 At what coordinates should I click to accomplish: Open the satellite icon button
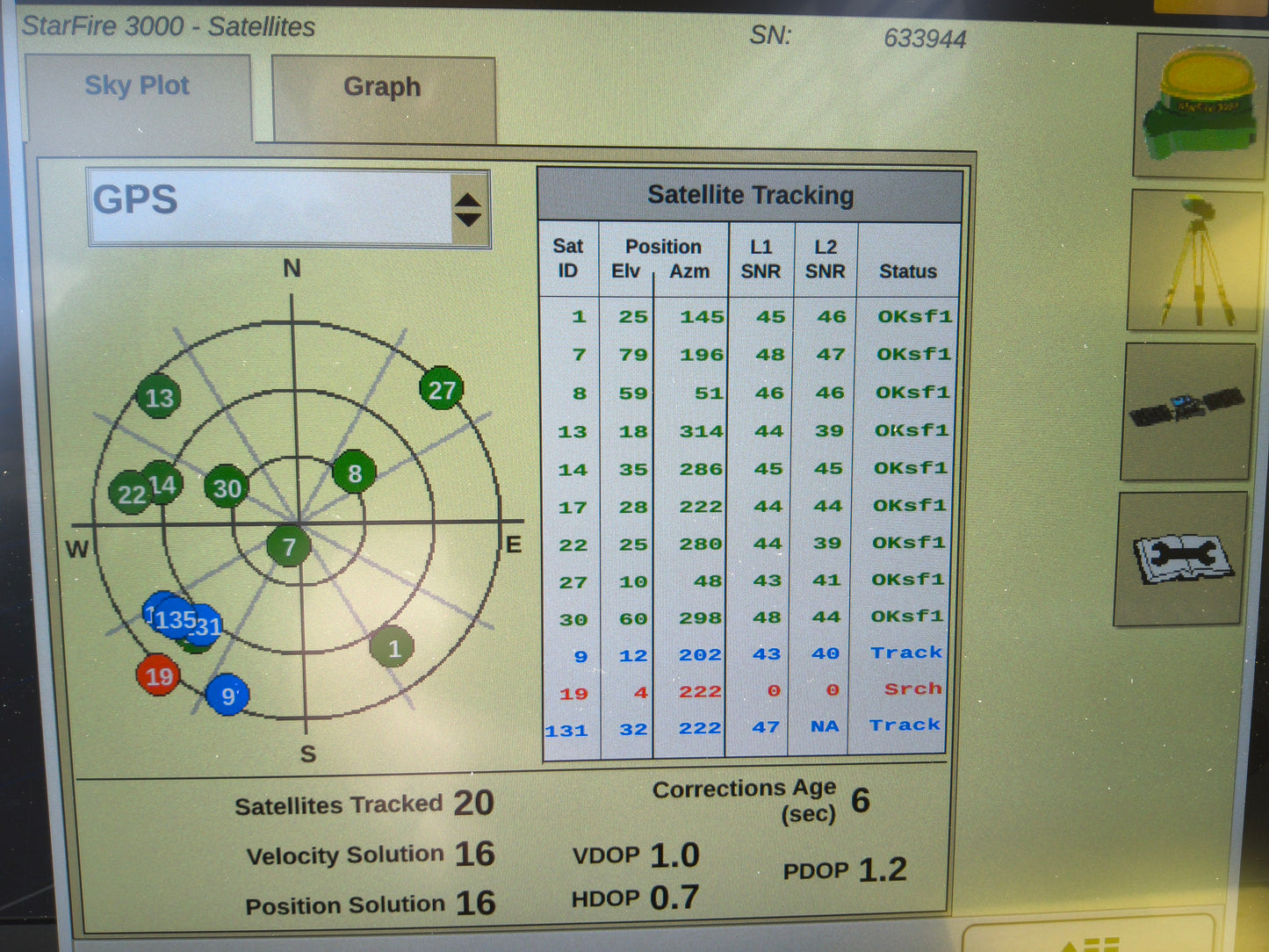click(1188, 411)
